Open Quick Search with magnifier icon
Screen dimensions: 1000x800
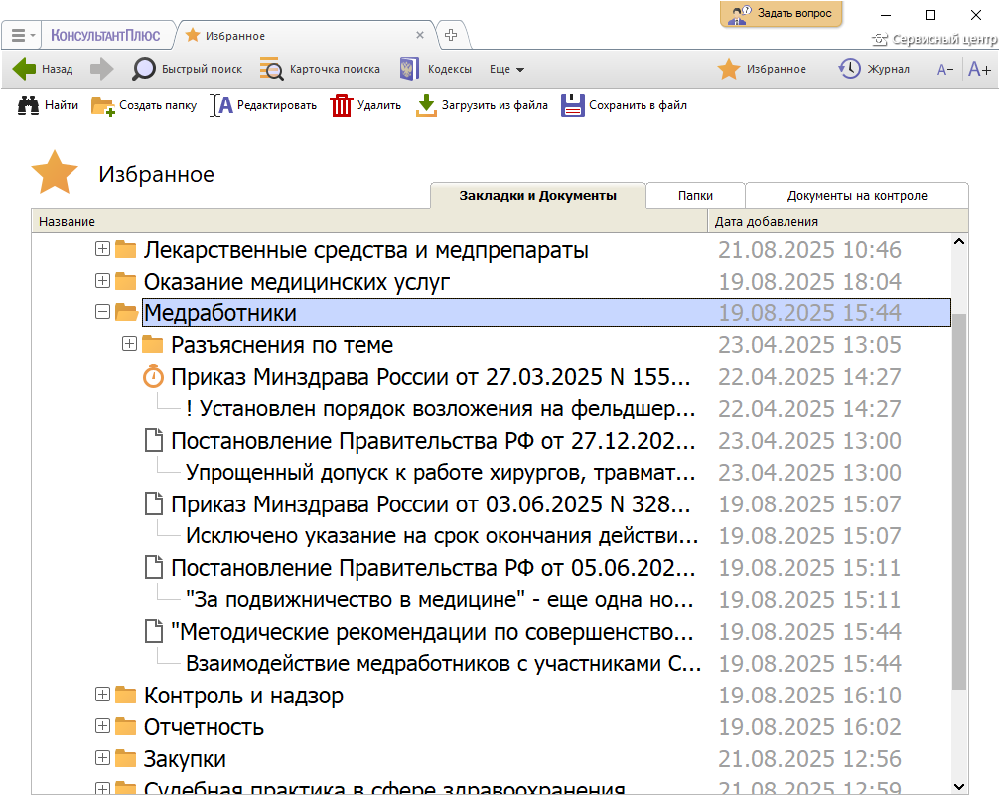(145, 69)
